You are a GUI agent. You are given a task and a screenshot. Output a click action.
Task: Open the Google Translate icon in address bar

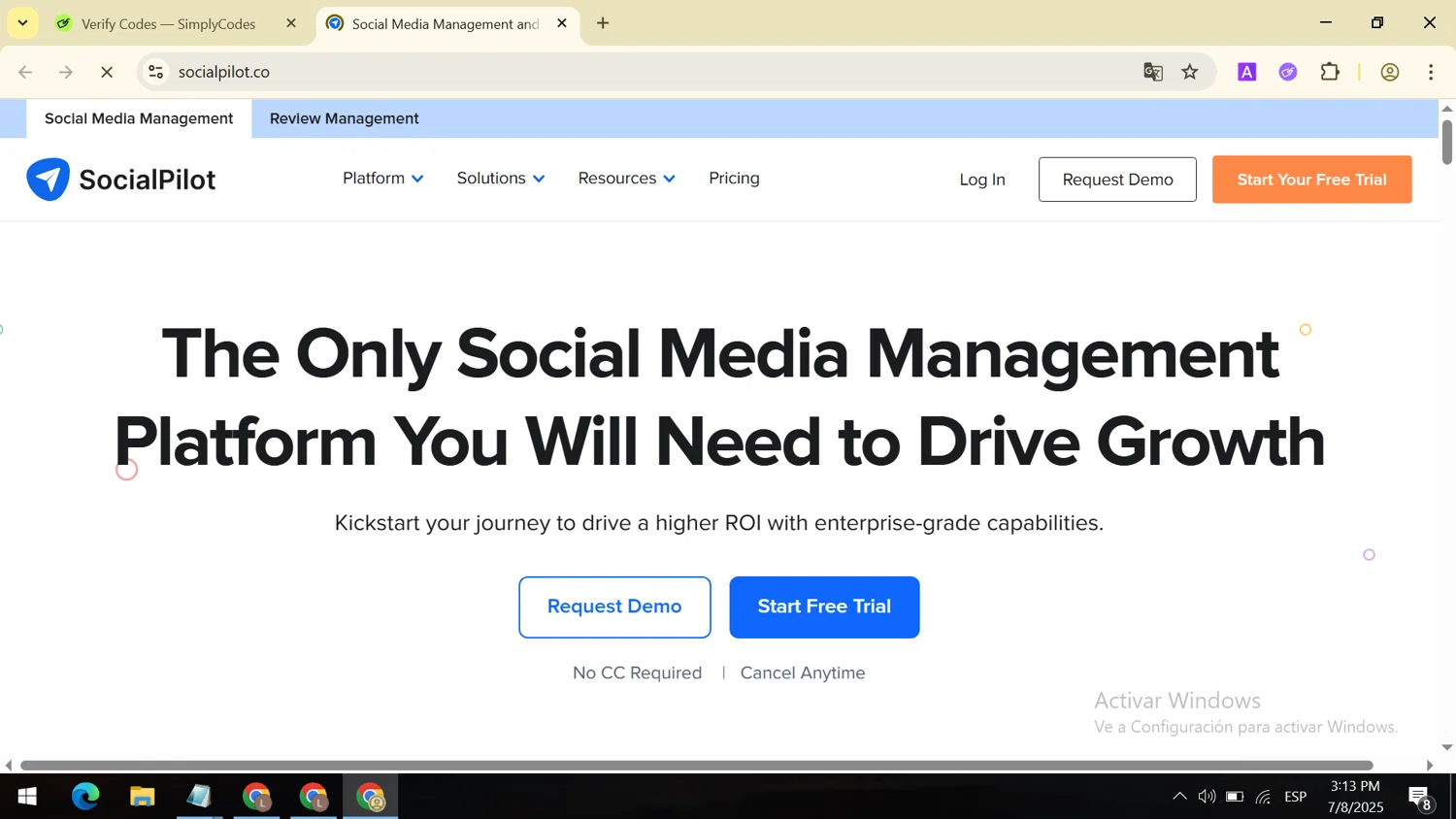pyautogui.click(x=1153, y=72)
